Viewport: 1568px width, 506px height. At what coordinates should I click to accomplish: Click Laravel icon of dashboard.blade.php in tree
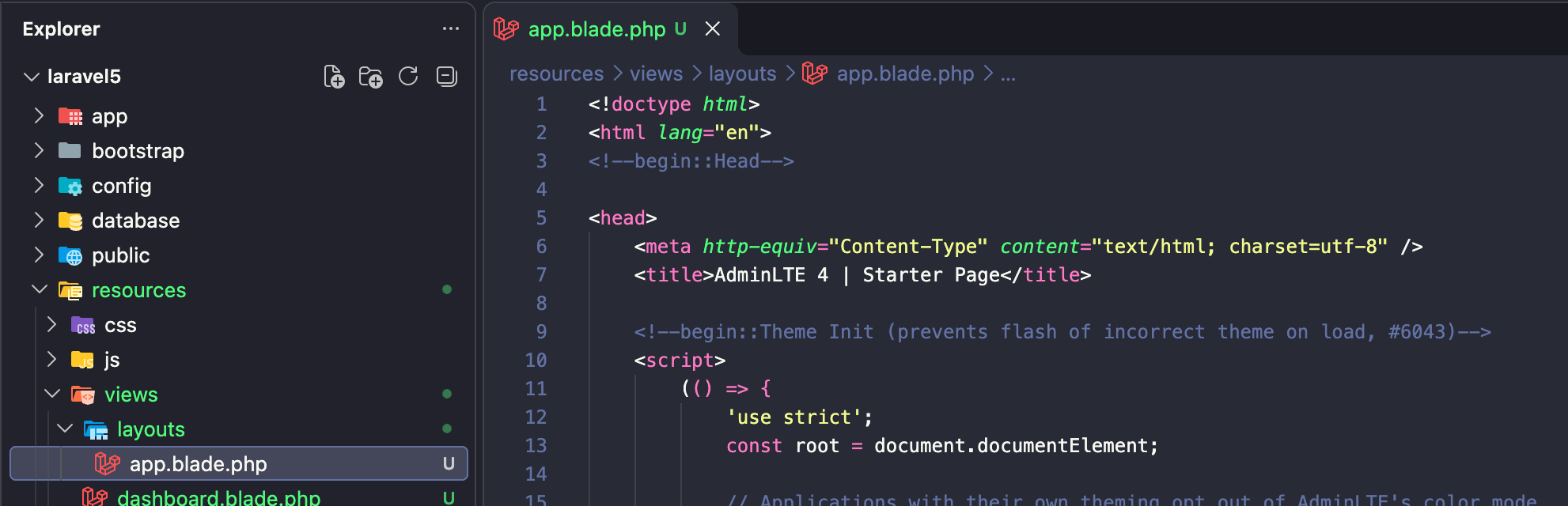(x=95, y=497)
